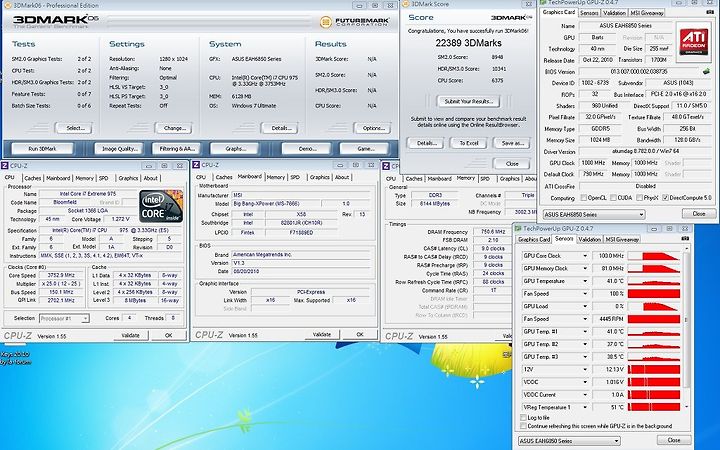
Task: Open Graphics tab in CPU-Z Memory window
Action: click(509, 179)
